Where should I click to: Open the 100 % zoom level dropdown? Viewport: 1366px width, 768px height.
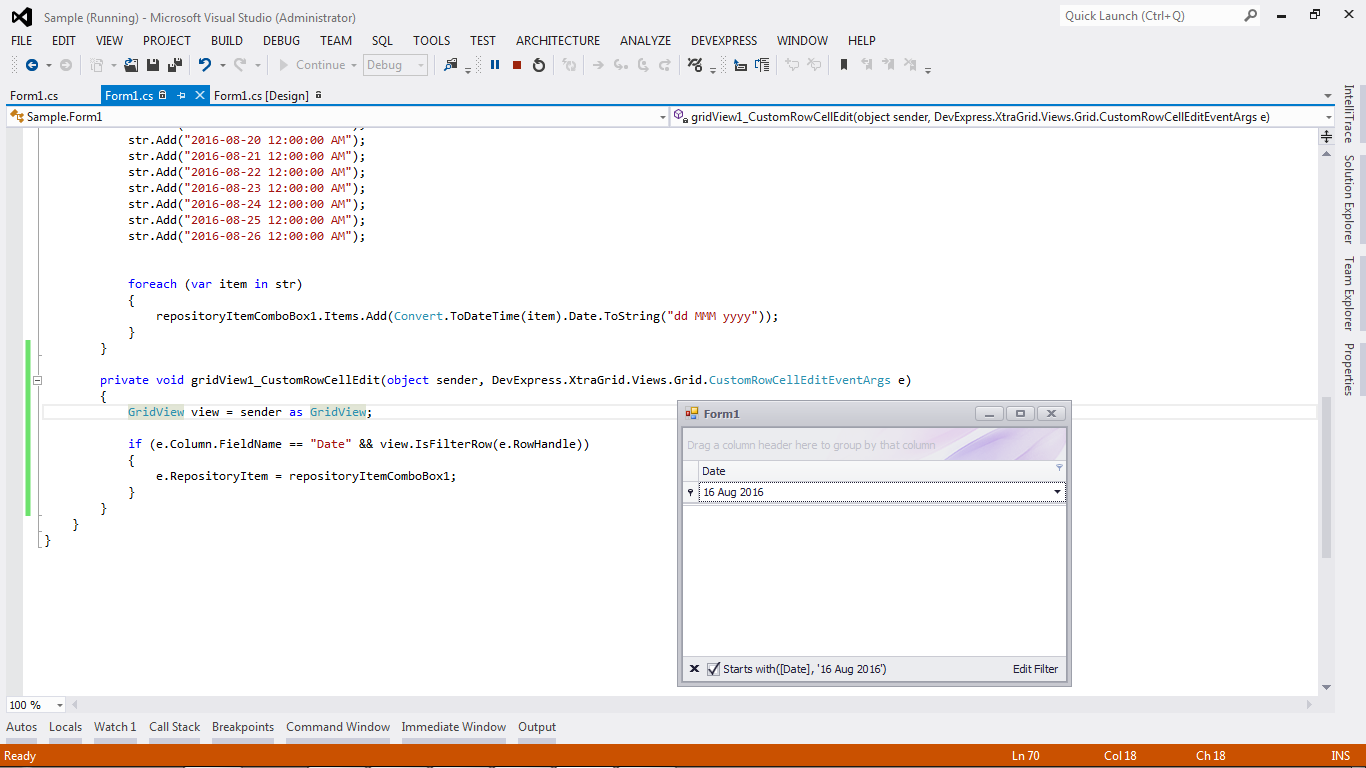click(x=59, y=705)
